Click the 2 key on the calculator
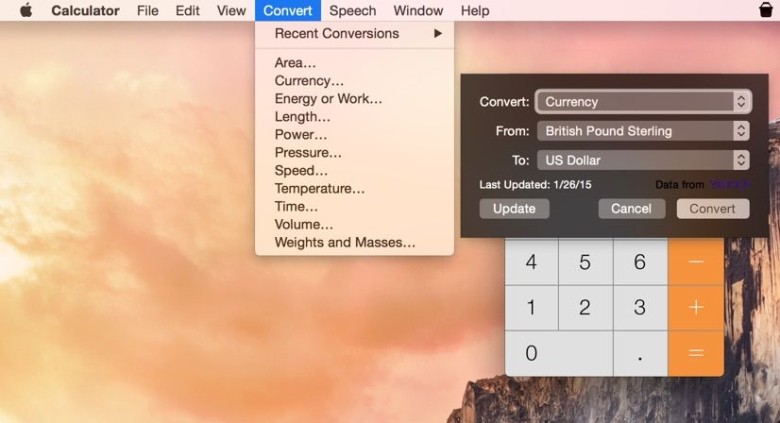 coord(585,308)
